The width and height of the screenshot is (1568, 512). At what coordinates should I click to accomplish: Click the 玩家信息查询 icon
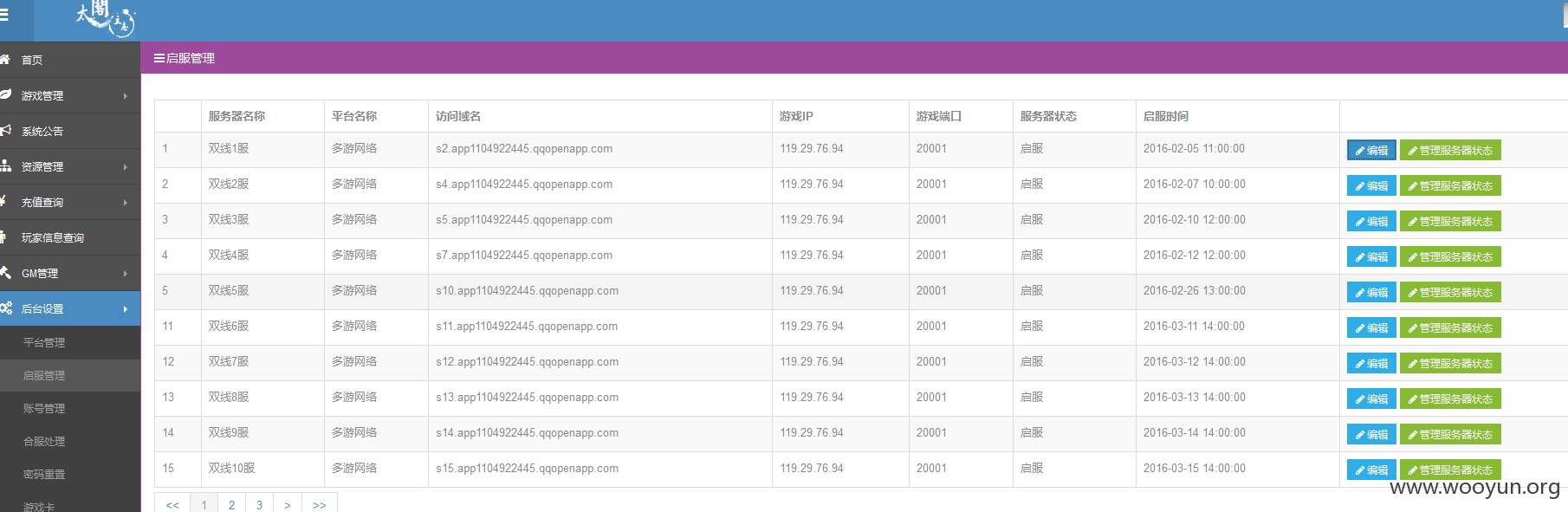pyautogui.click(x=3, y=237)
